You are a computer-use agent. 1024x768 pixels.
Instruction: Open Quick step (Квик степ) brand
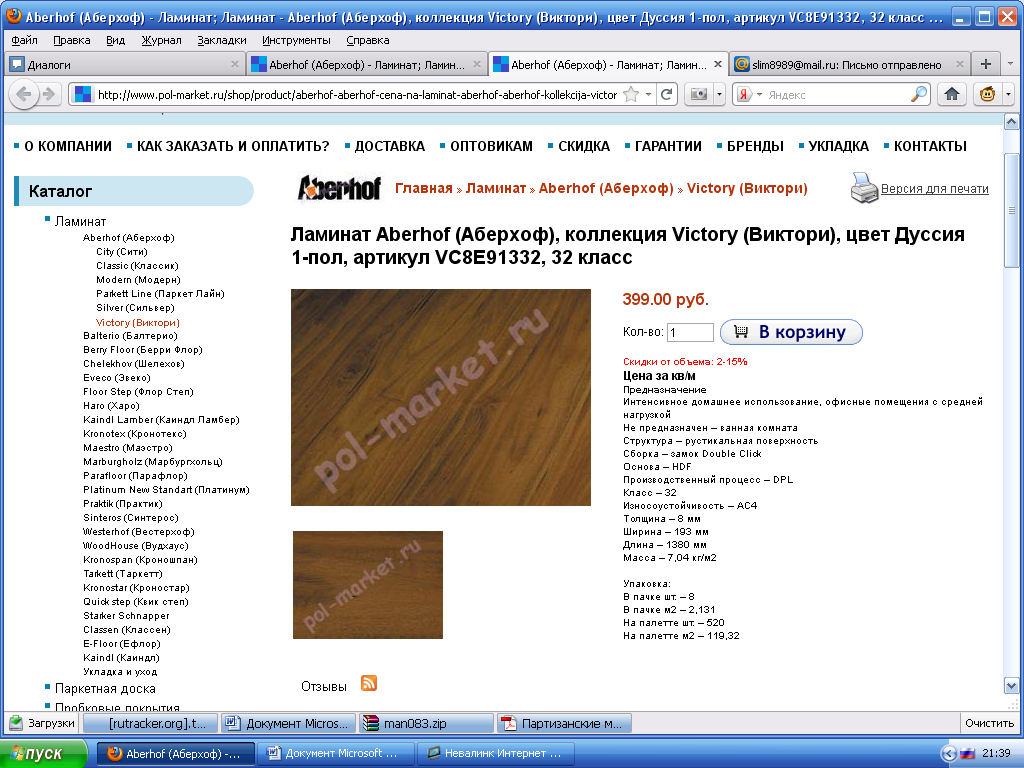tap(136, 601)
